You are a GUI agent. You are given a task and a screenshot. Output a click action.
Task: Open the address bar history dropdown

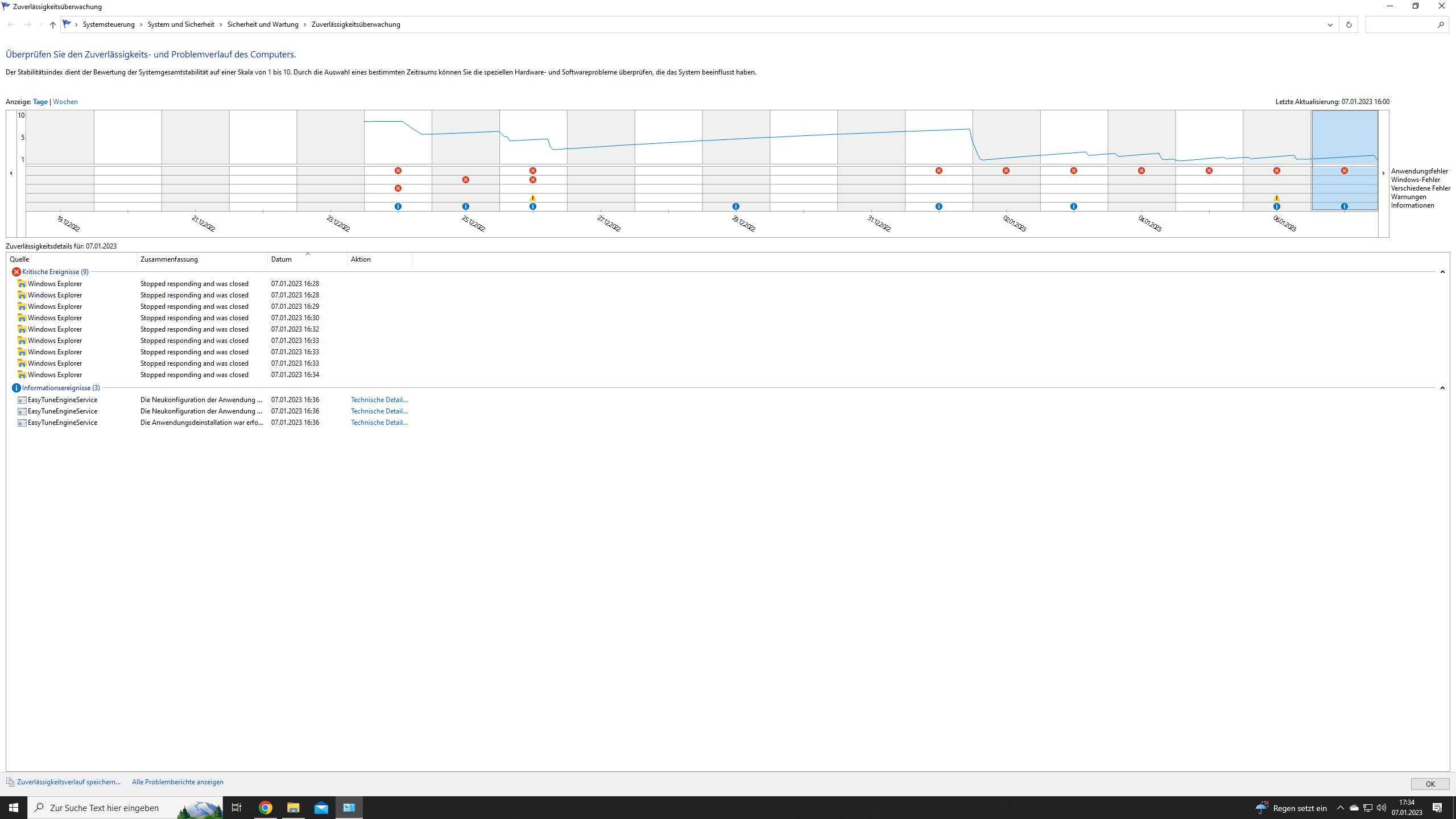pos(1330,24)
